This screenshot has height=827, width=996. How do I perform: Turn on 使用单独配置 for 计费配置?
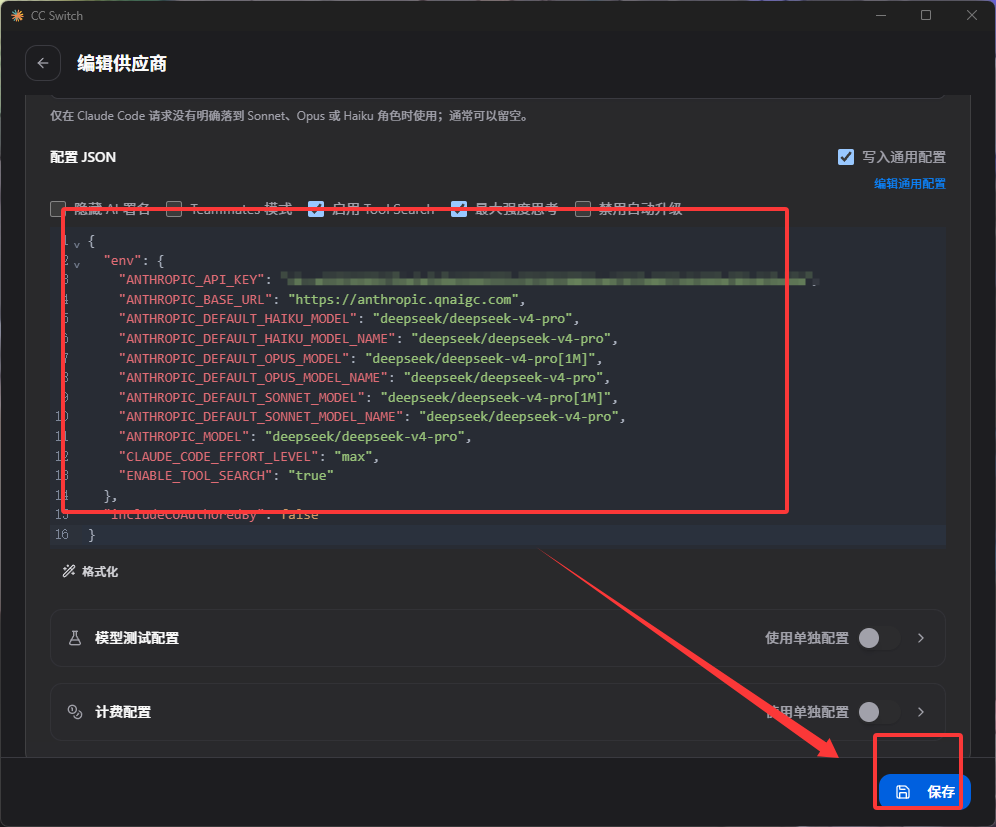tap(879, 712)
